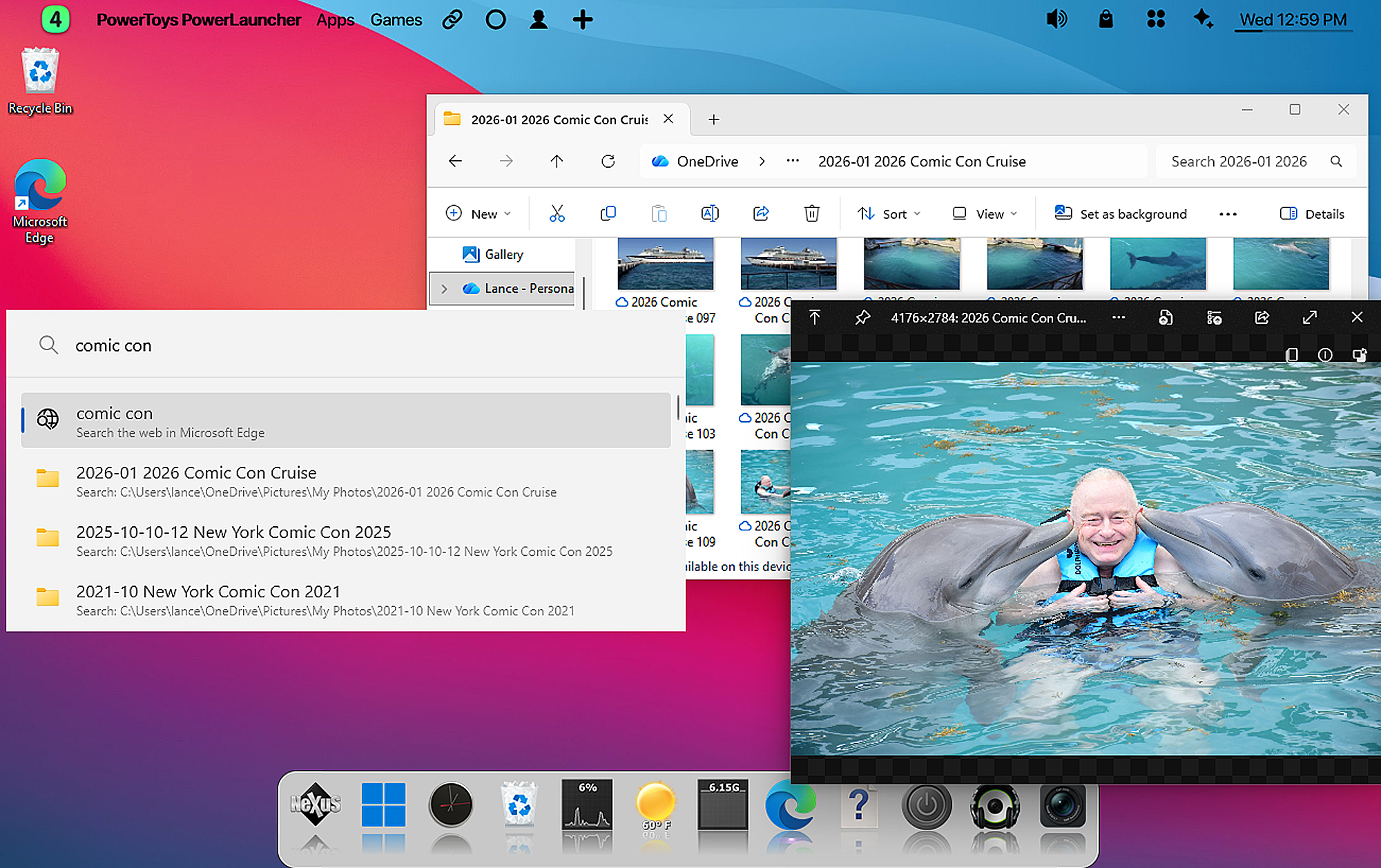Open the 2025-10-10-12 New York Comic Con 2025 result

click(x=346, y=541)
